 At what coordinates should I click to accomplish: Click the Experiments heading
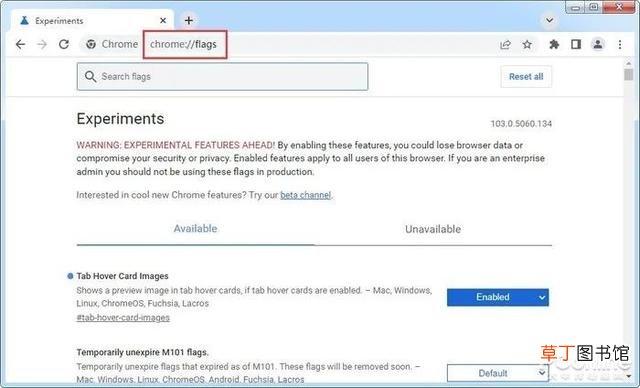coord(120,119)
